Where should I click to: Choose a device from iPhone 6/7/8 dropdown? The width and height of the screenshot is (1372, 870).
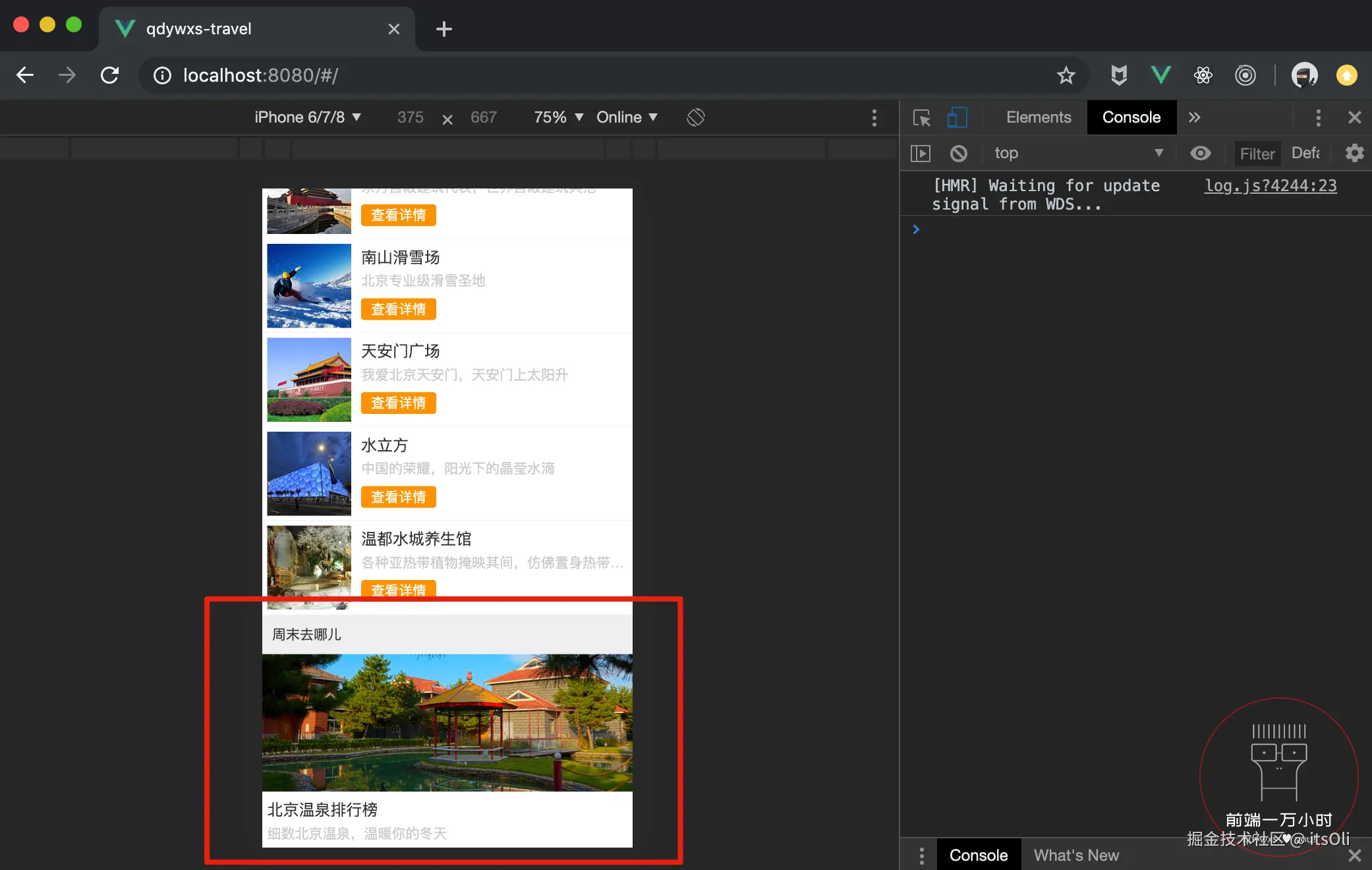coord(308,117)
